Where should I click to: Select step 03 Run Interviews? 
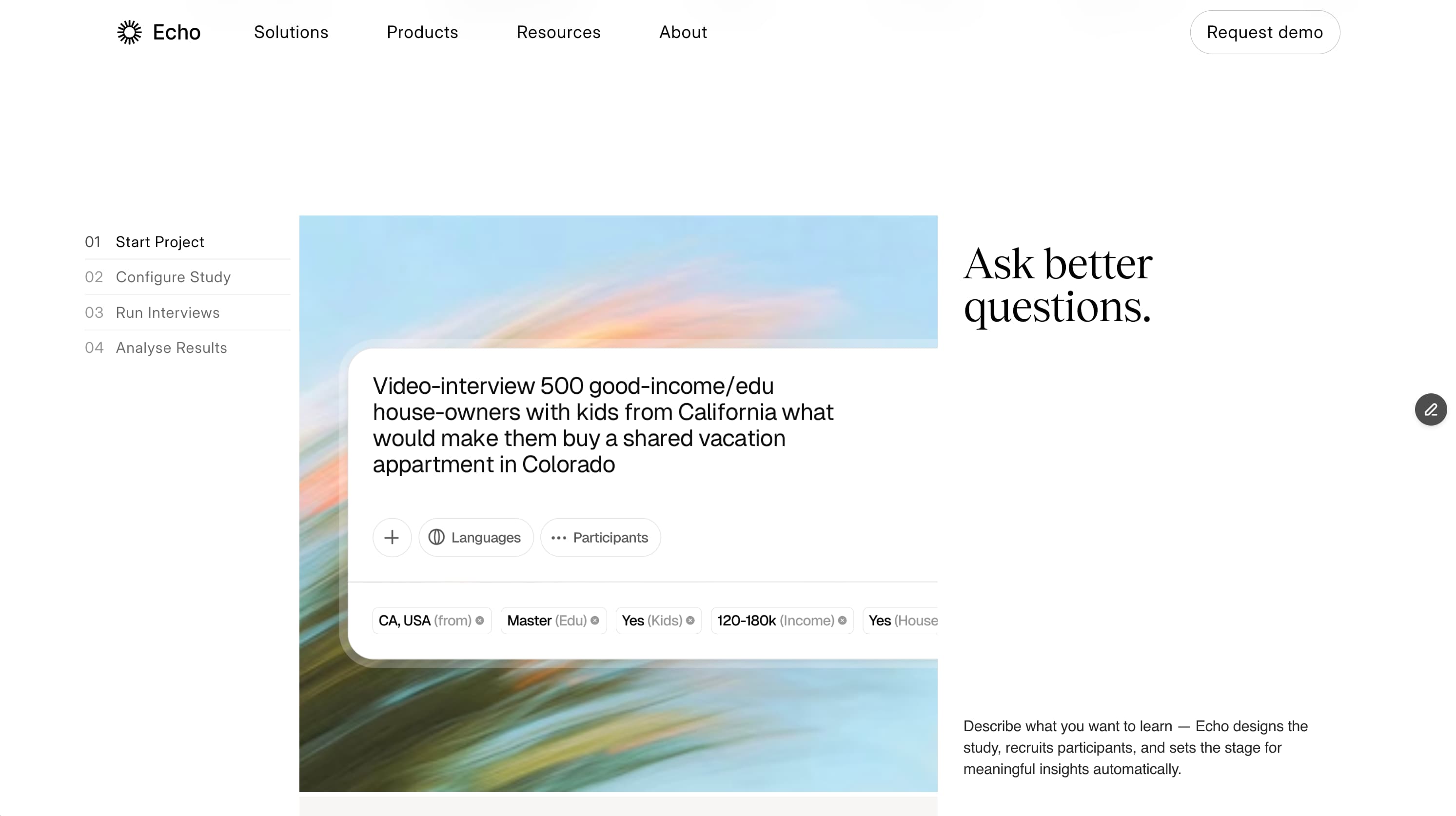point(167,312)
